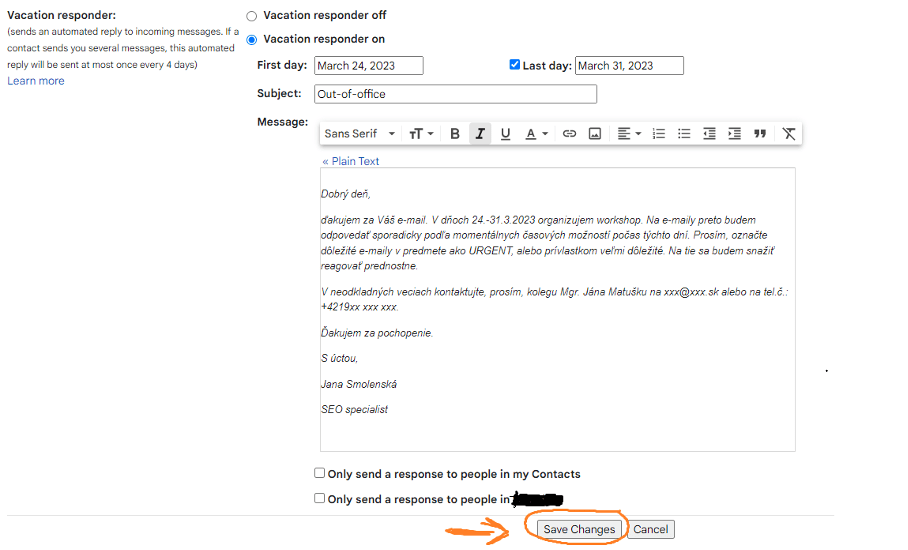The width and height of the screenshot is (908, 550).
Task: Open the Sans Serif font dropdown
Action: 359,134
